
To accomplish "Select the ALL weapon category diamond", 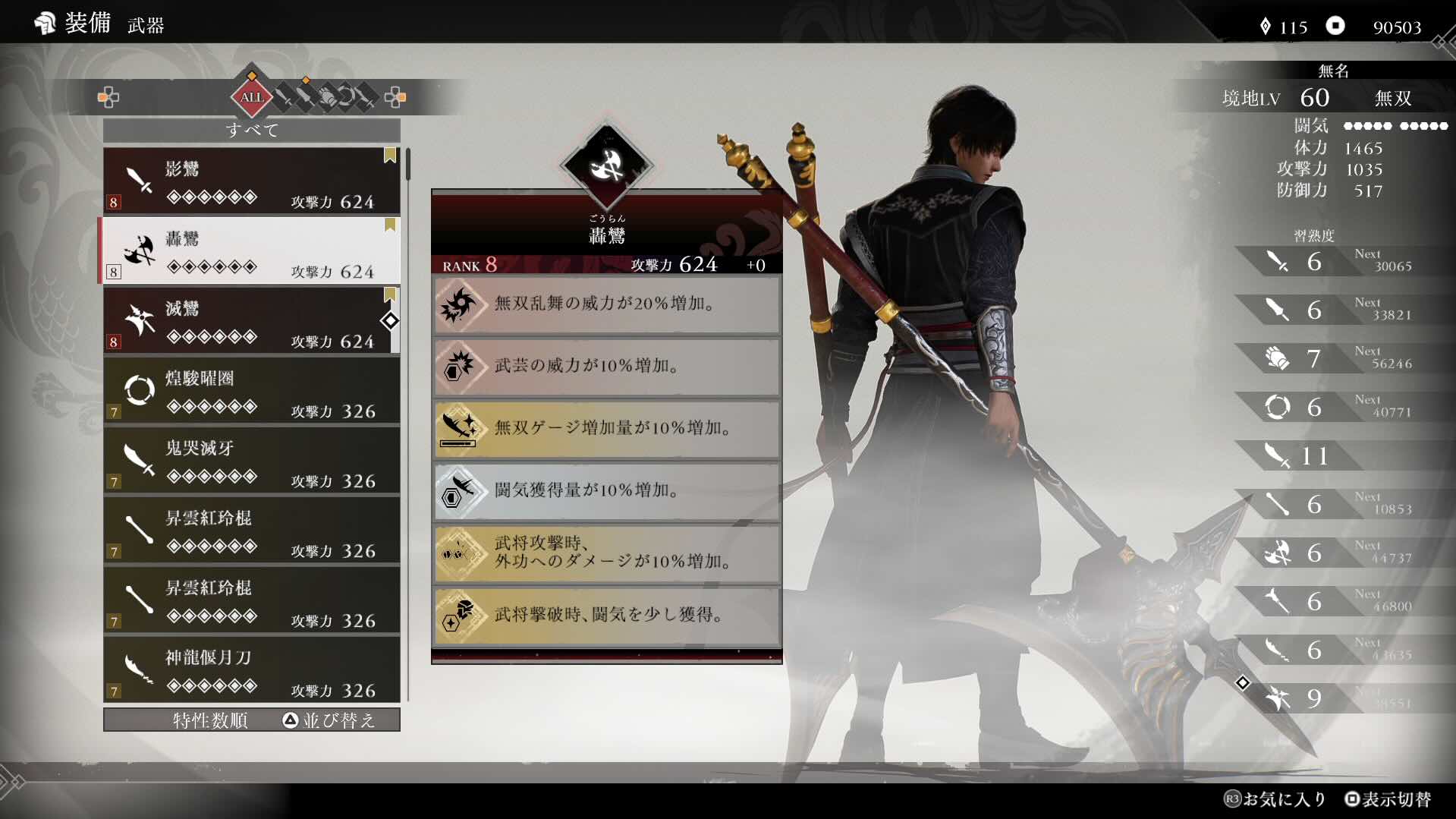I will 252,97.
